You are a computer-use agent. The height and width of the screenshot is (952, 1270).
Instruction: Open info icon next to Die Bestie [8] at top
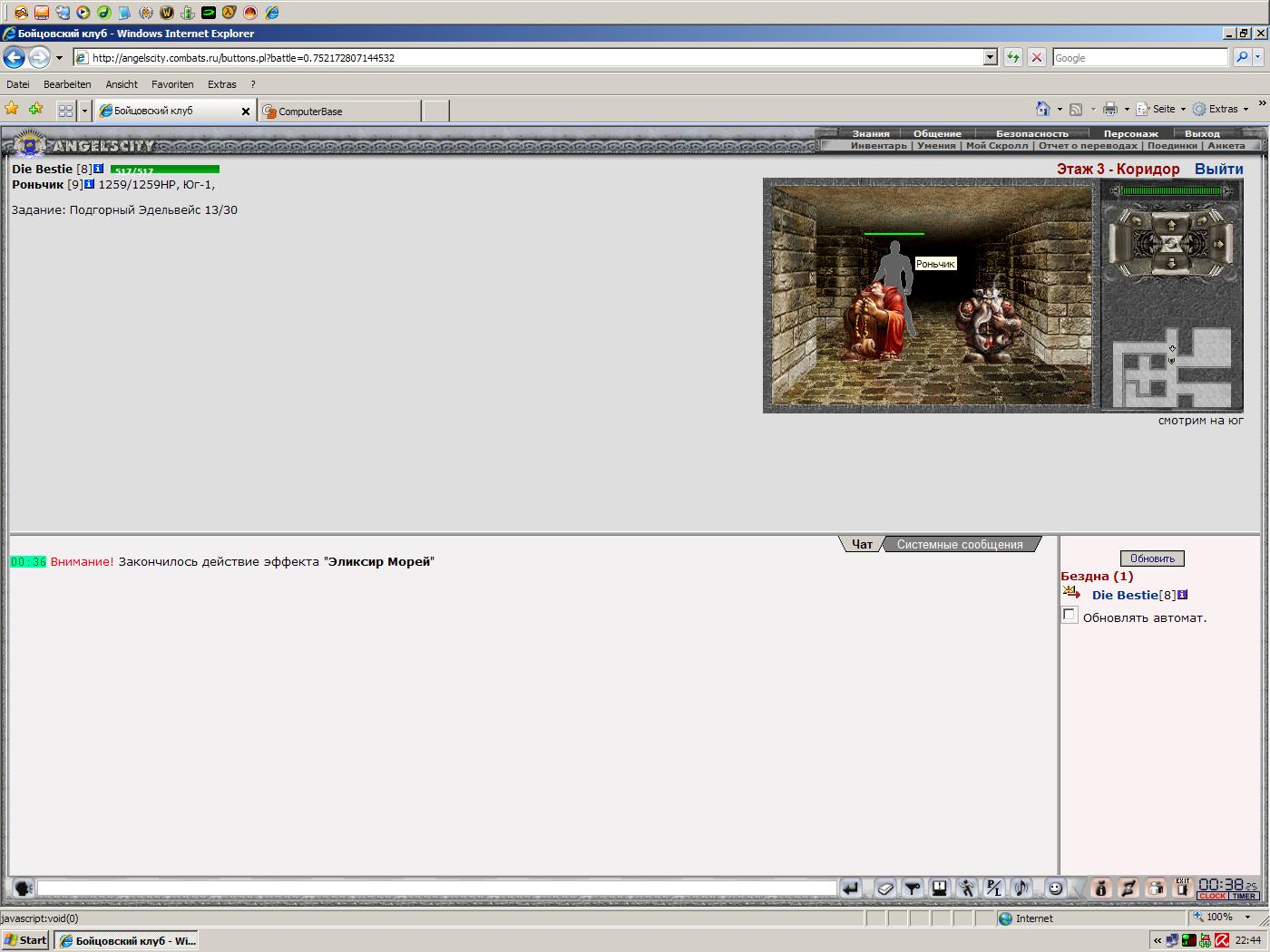click(x=99, y=169)
